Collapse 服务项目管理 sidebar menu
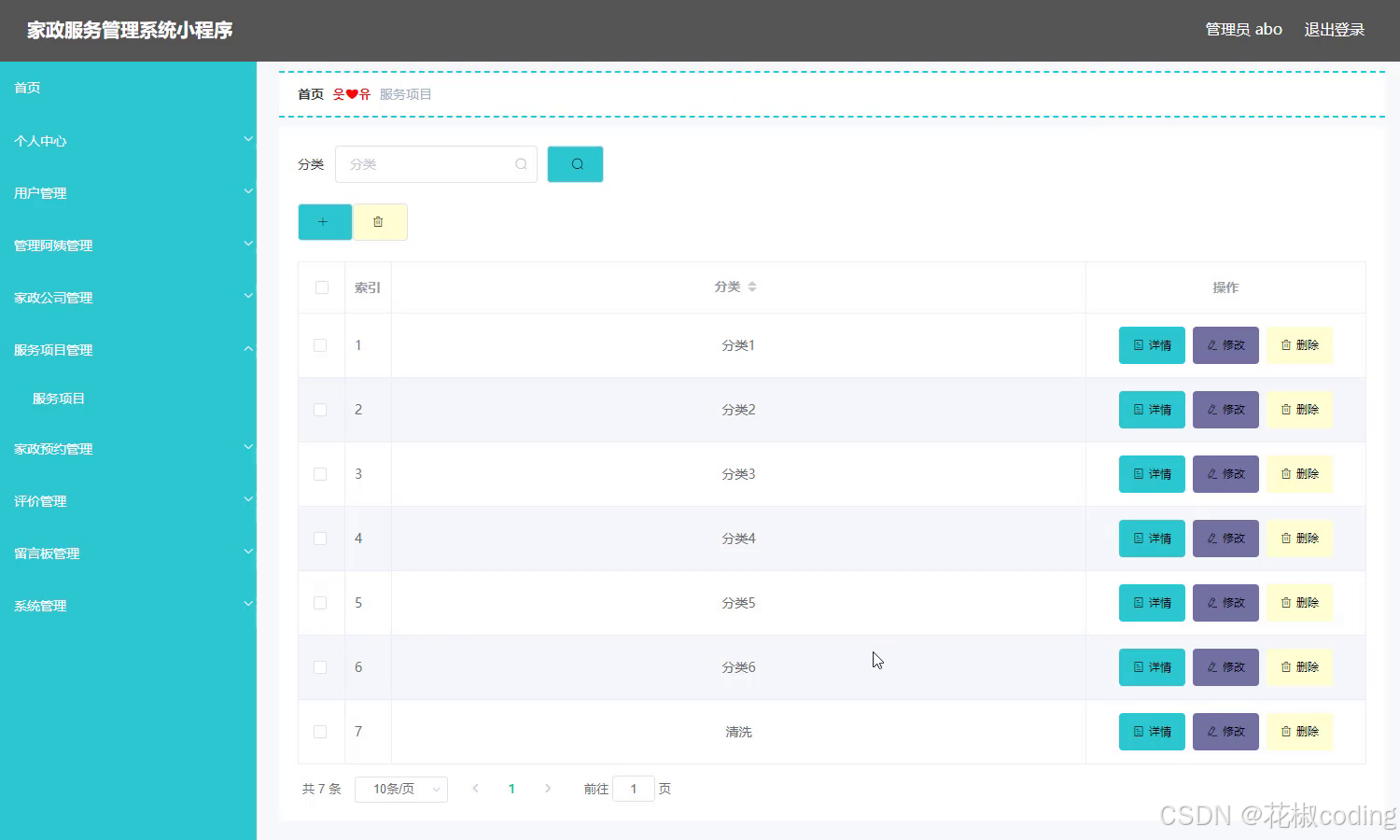1400x840 pixels. (x=128, y=350)
